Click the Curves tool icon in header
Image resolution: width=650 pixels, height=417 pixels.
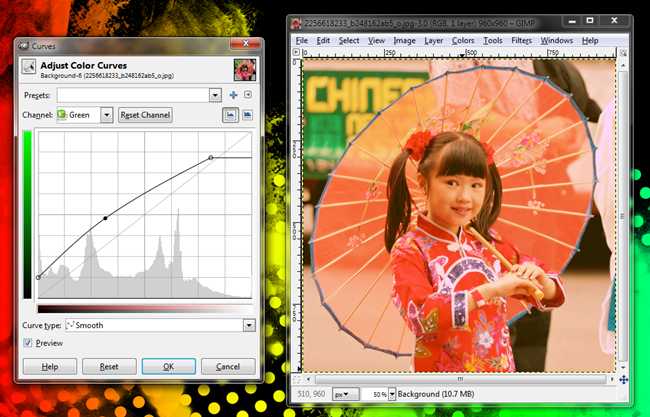(x=29, y=66)
